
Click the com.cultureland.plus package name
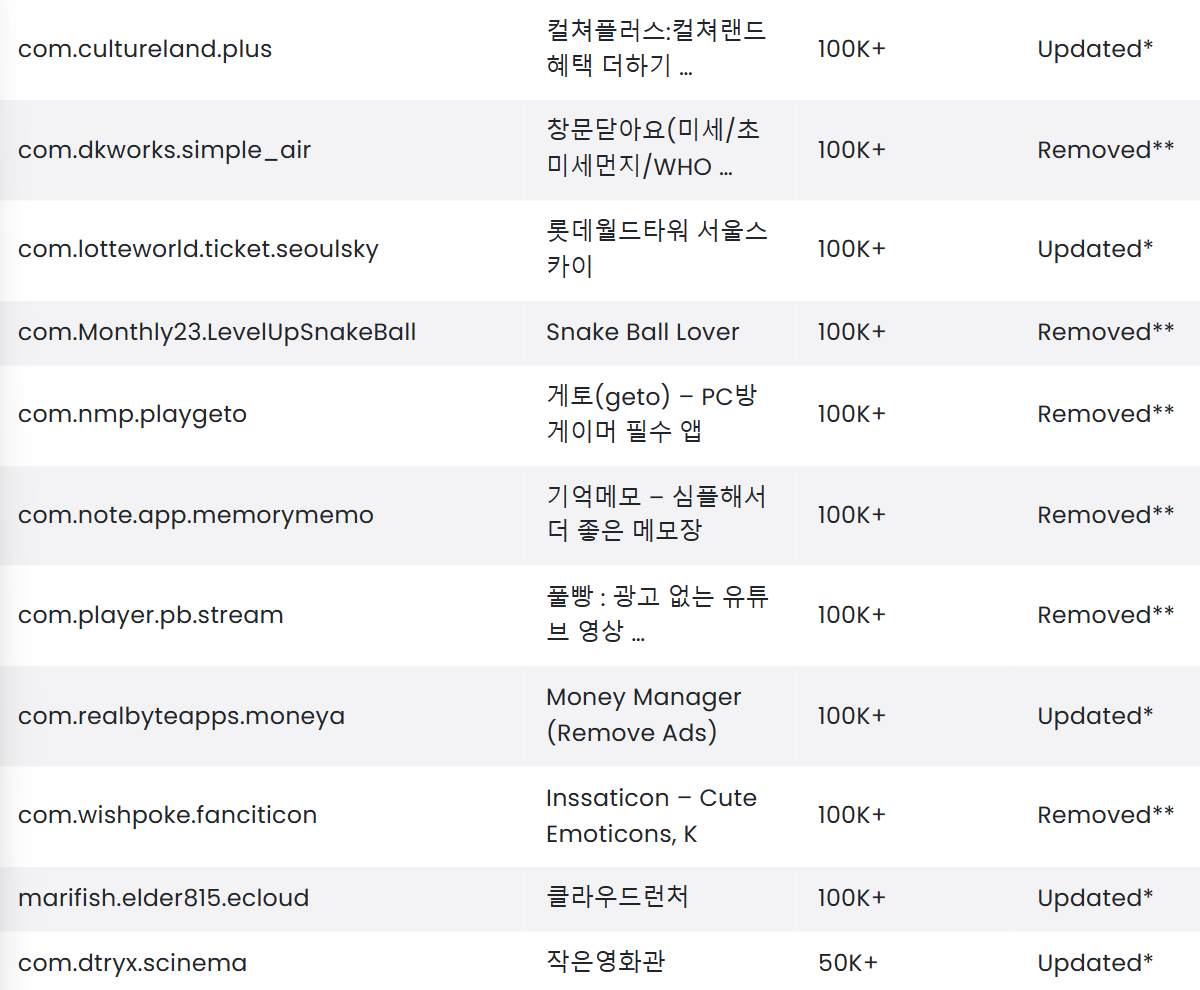(x=145, y=49)
